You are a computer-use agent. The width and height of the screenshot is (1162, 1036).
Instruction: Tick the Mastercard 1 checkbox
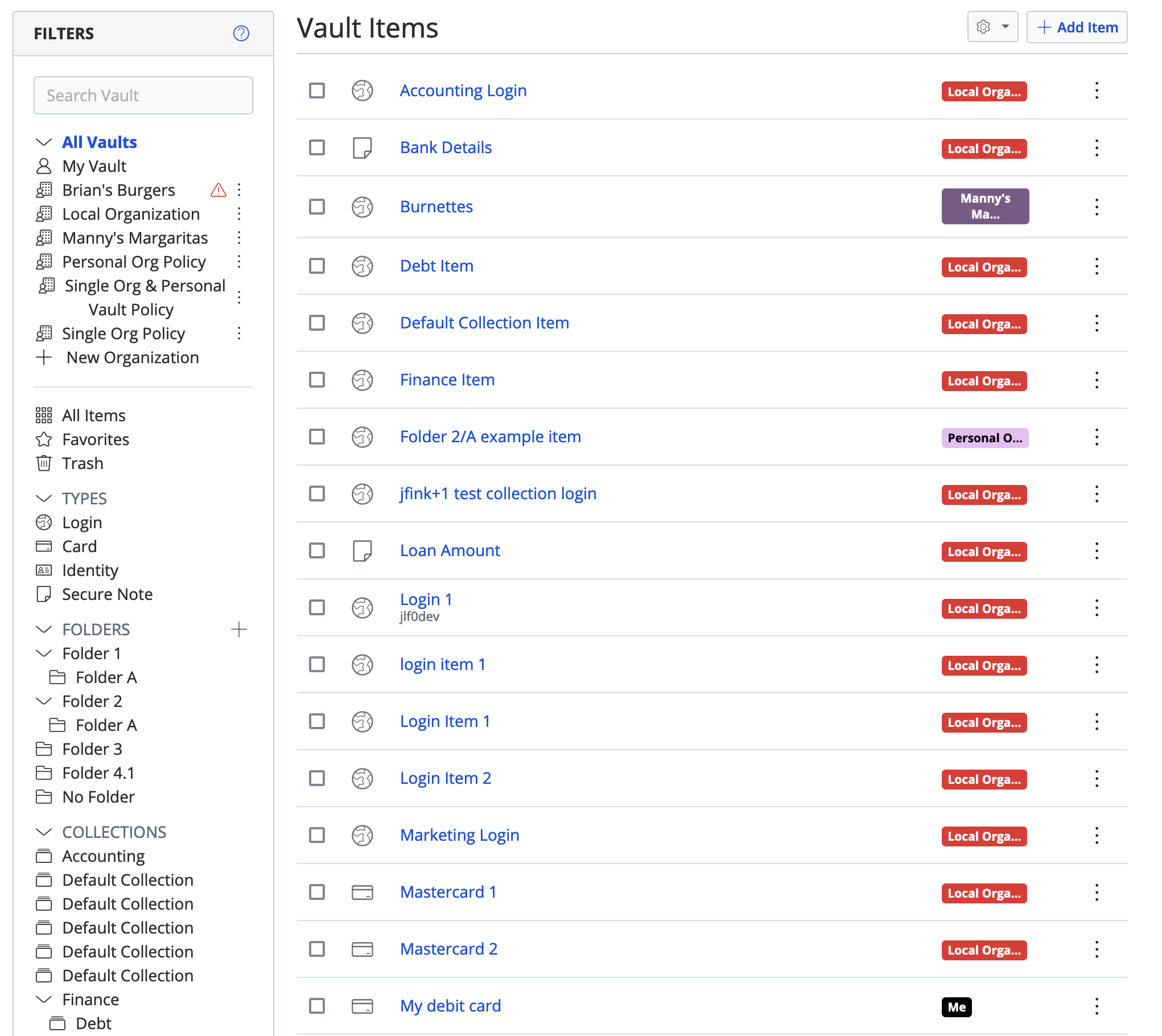point(317,892)
